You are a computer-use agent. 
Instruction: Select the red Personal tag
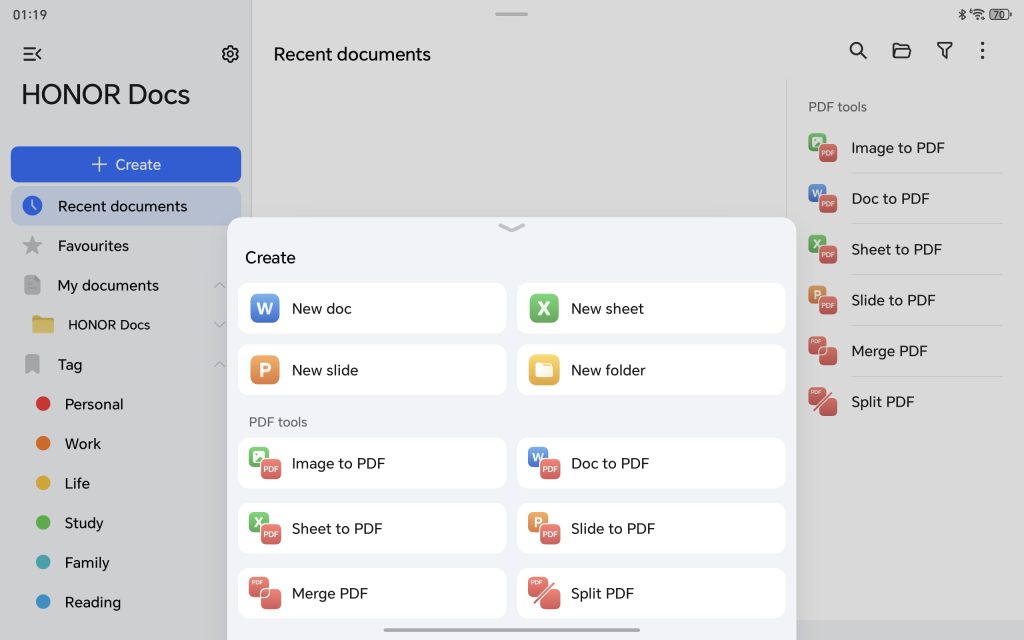(93, 404)
